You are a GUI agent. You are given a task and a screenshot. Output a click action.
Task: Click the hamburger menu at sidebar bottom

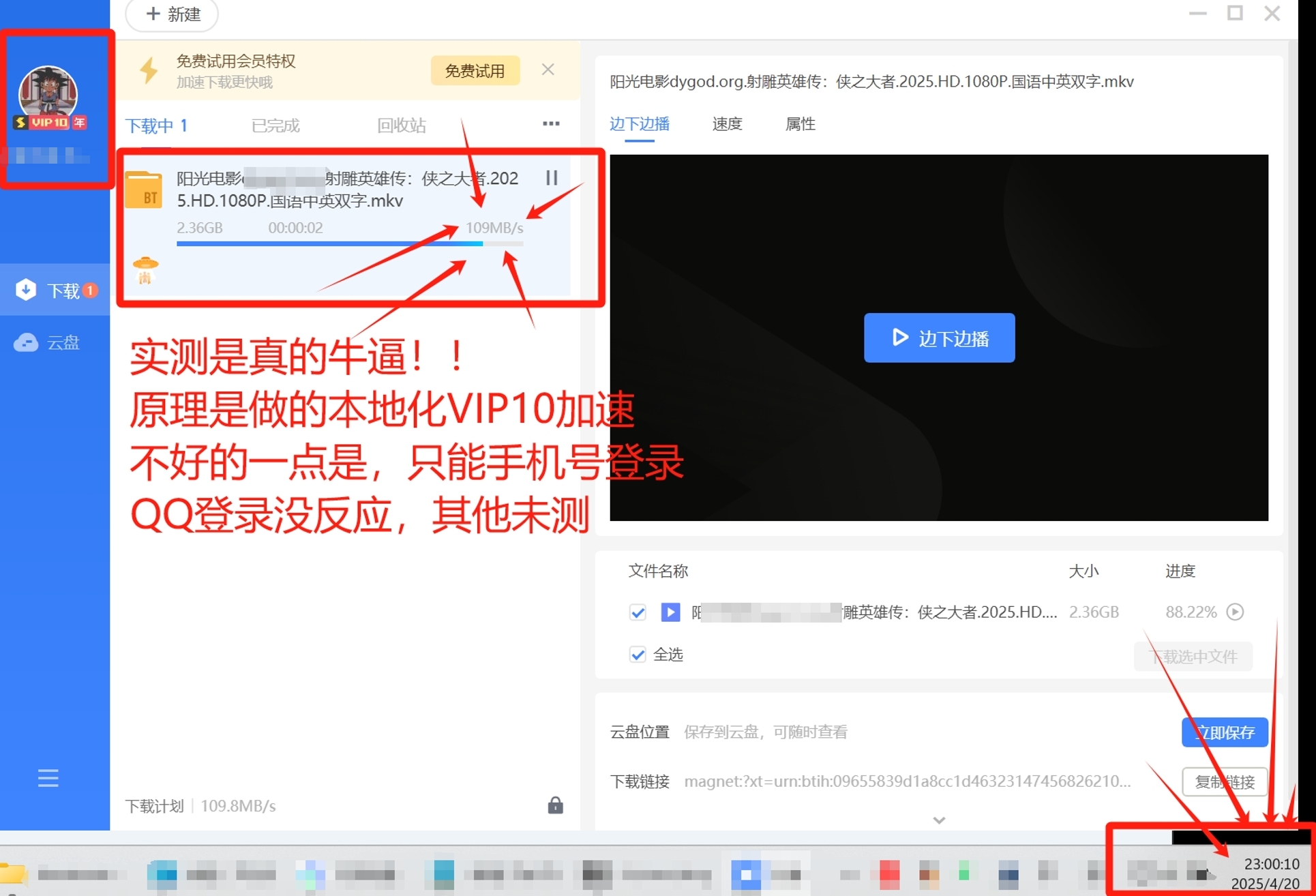(x=48, y=779)
